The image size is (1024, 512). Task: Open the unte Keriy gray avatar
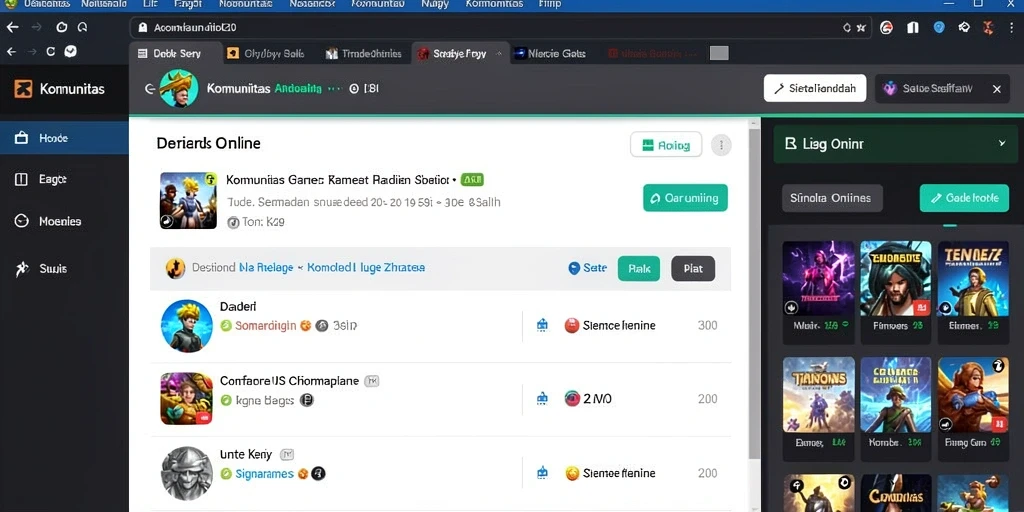tap(187, 473)
